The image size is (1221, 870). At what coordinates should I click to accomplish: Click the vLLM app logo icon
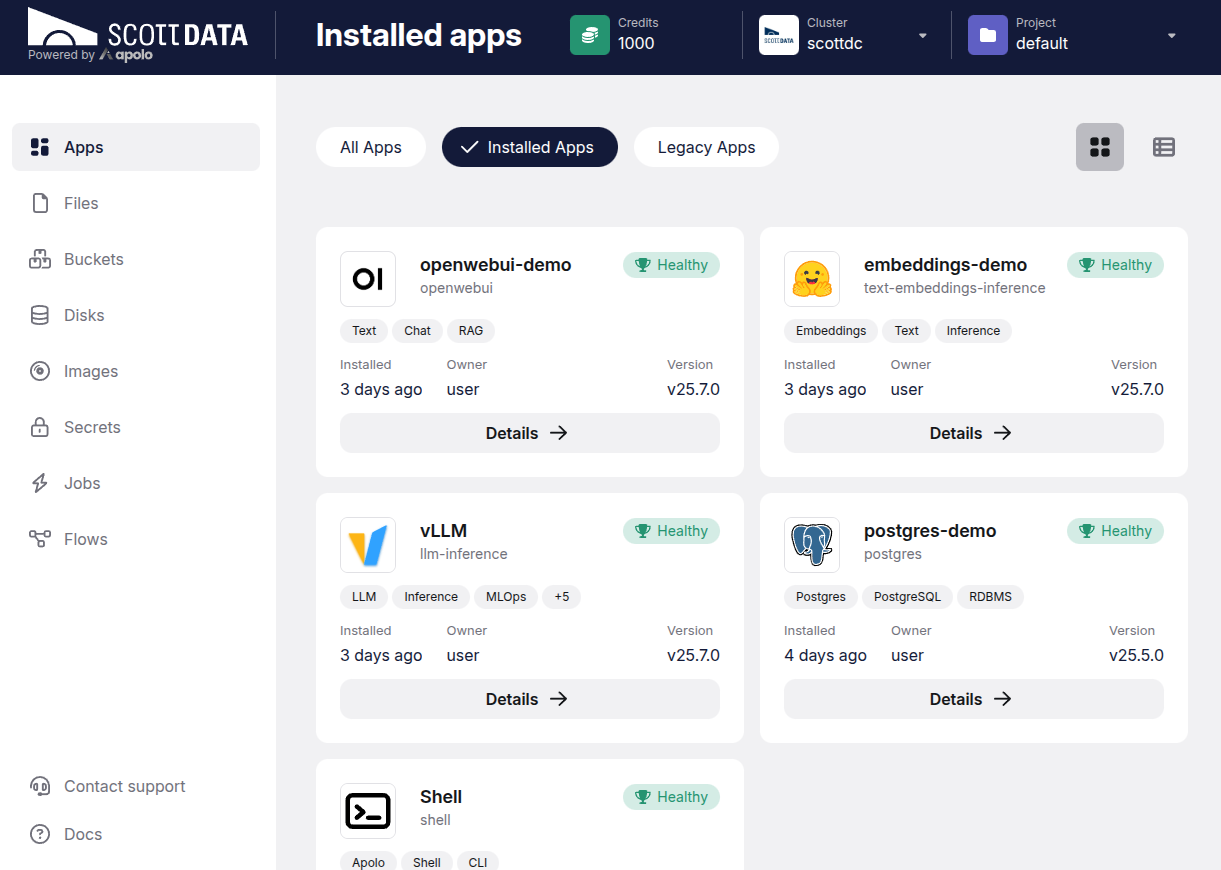(x=368, y=544)
